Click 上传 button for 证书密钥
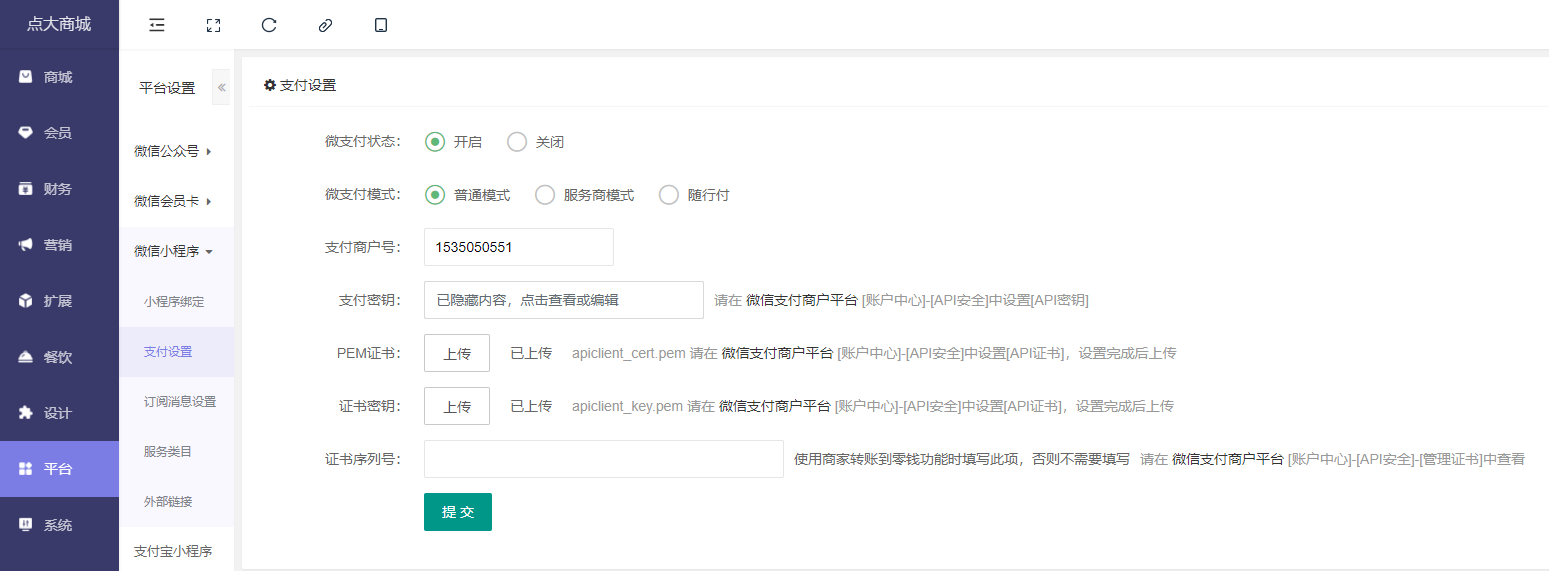1549x571 pixels. (x=457, y=406)
